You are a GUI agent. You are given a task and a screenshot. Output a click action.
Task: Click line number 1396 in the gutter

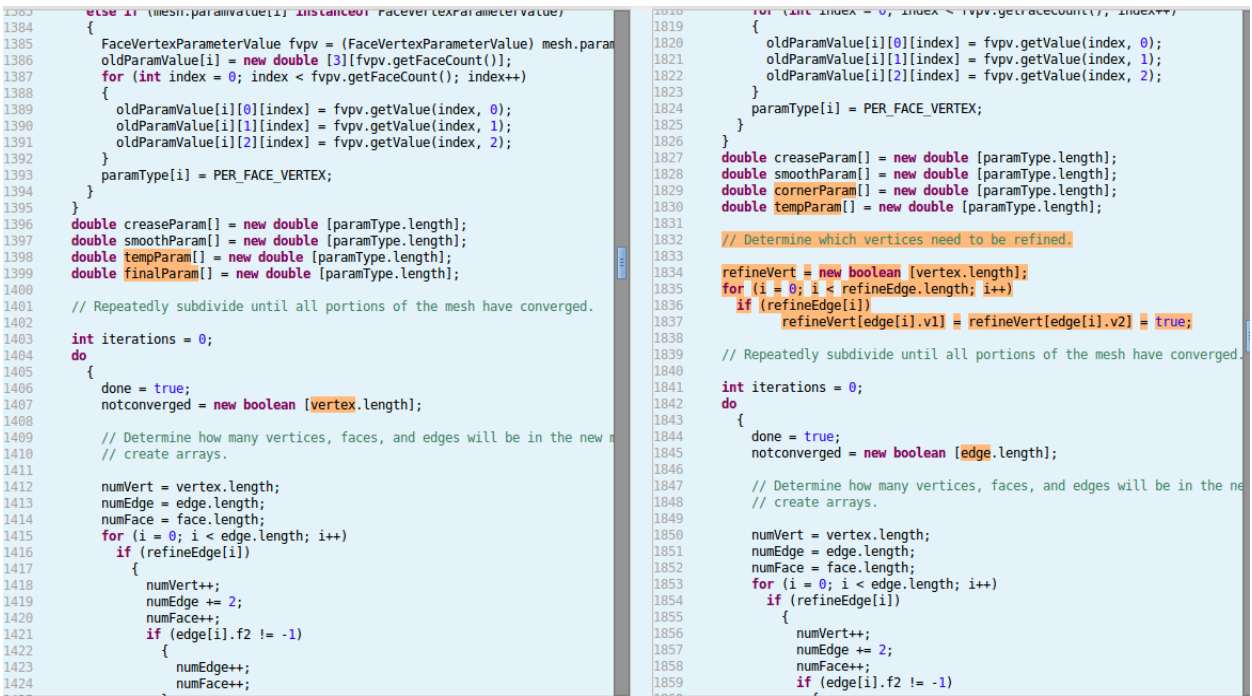pyautogui.click(x=18, y=224)
